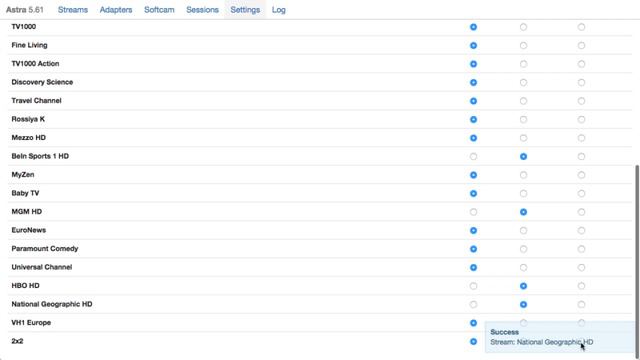Select third radio option for Bein Sports 1 HD
Screen dimensions: 640x360
[581, 156]
